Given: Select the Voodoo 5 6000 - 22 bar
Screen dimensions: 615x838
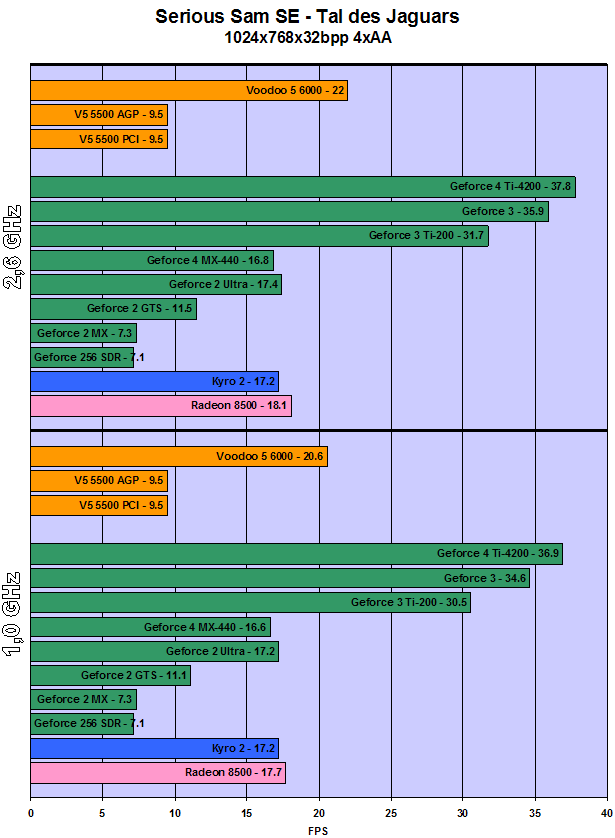Looking at the screenshot, I should 189,91.
